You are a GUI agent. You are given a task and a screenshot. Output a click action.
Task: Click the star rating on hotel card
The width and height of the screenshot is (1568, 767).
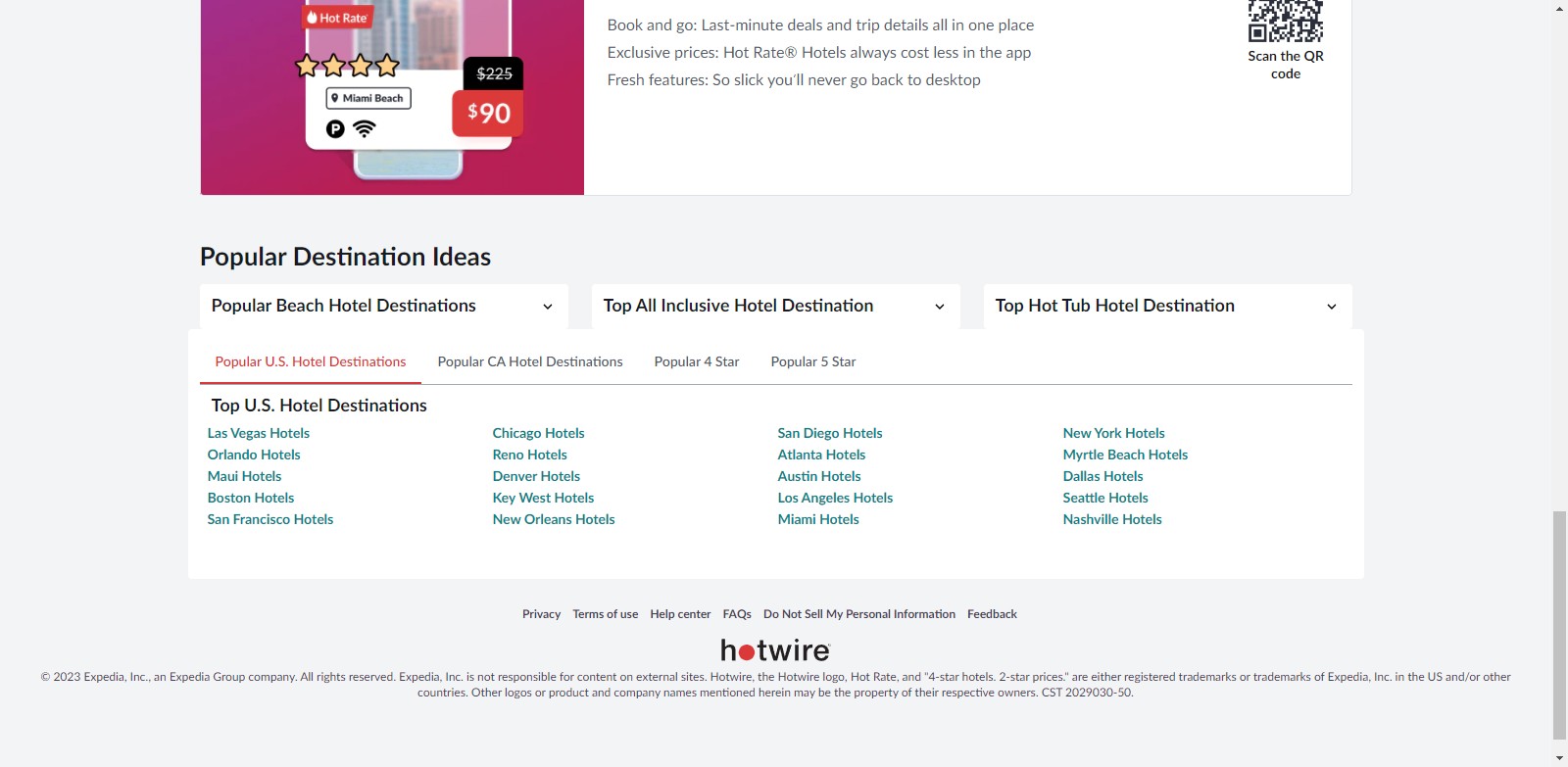pyautogui.click(x=348, y=66)
